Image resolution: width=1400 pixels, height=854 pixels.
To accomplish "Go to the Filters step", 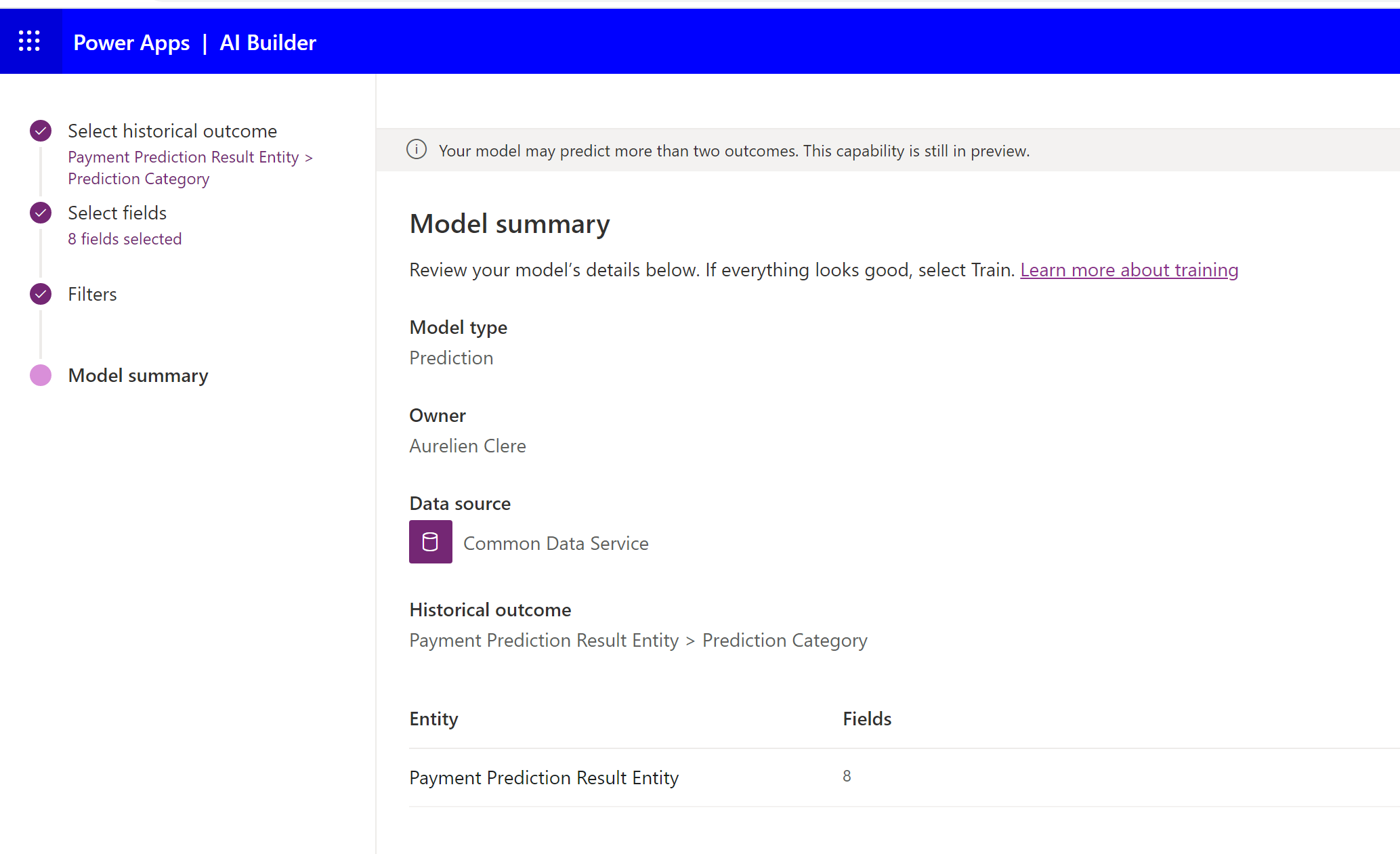I will click(92, 294).
